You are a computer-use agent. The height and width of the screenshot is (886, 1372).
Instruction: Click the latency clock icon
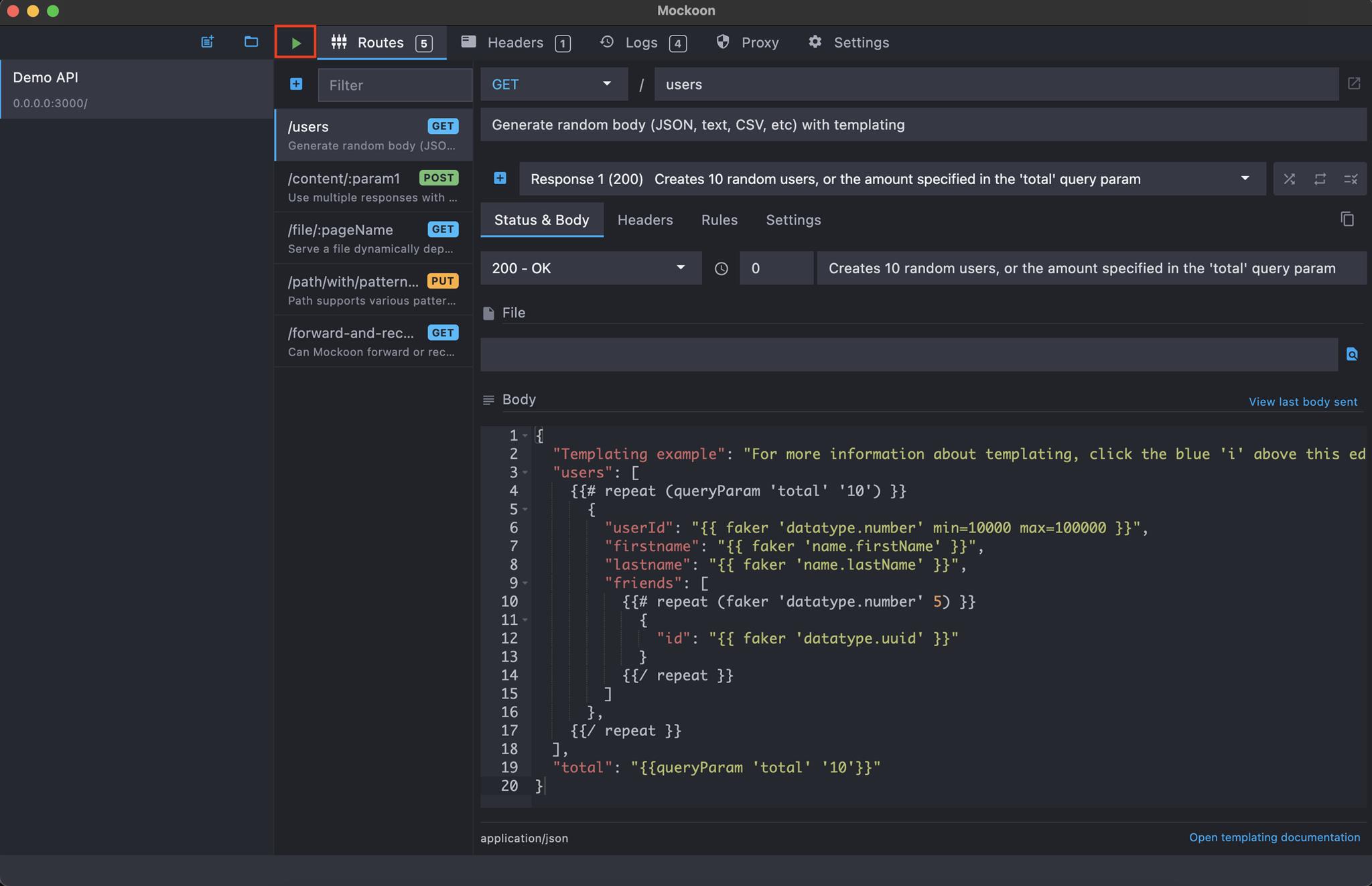[x=721, y=269]
